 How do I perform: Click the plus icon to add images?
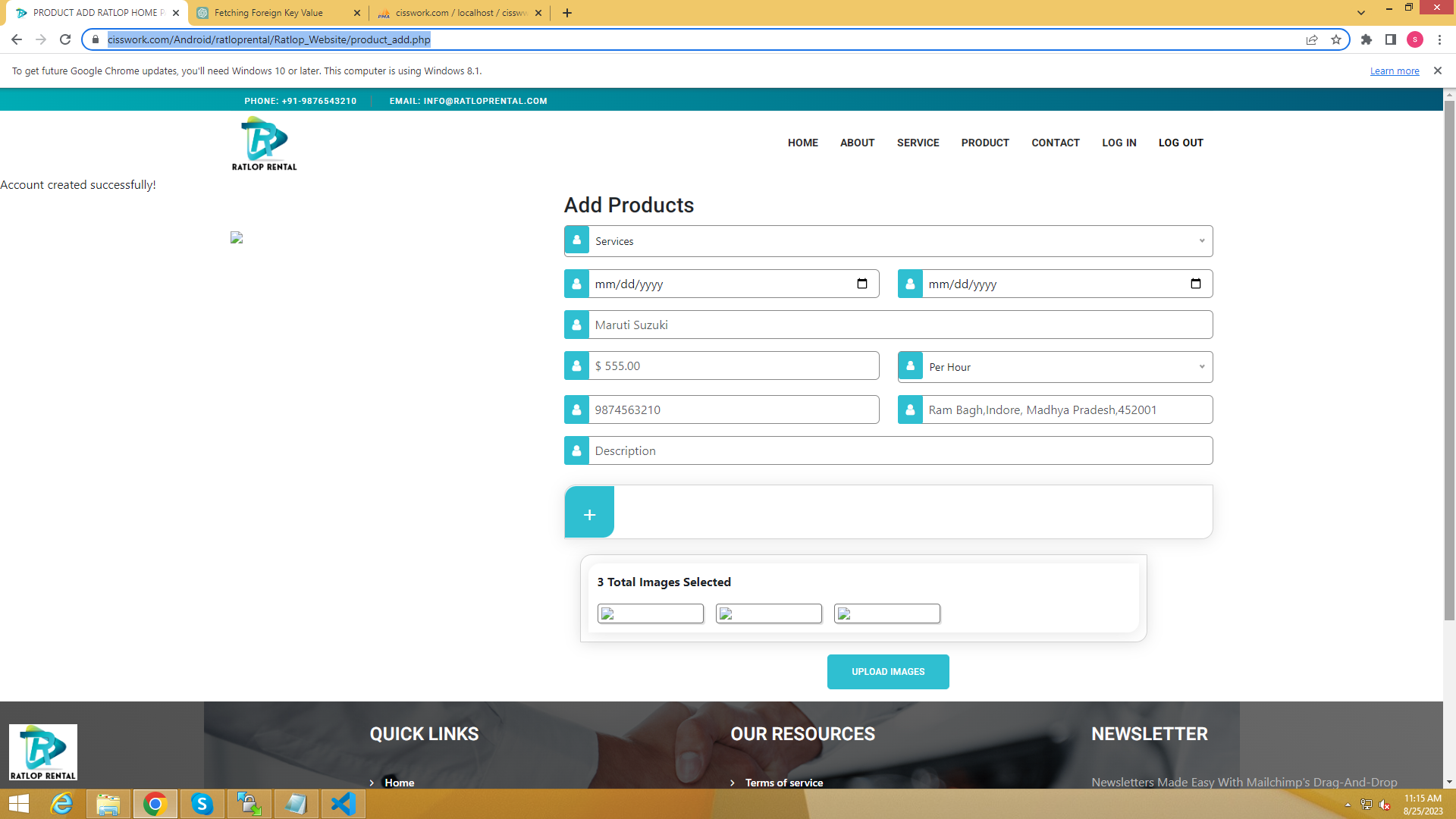point(589,513)
